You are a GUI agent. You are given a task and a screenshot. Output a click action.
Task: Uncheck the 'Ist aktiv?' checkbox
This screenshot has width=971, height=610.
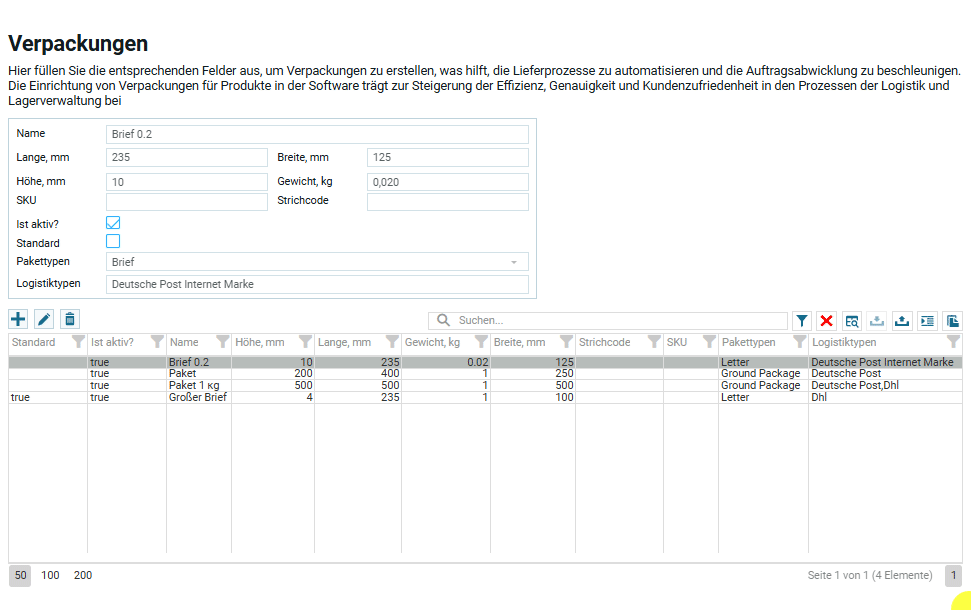[x=113, y=223]
